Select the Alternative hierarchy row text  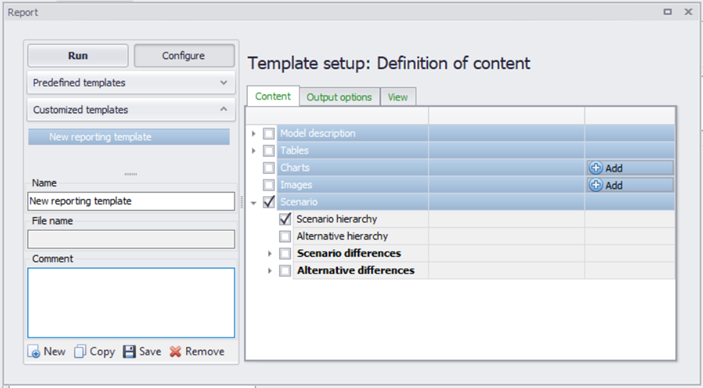pos(342,236)
